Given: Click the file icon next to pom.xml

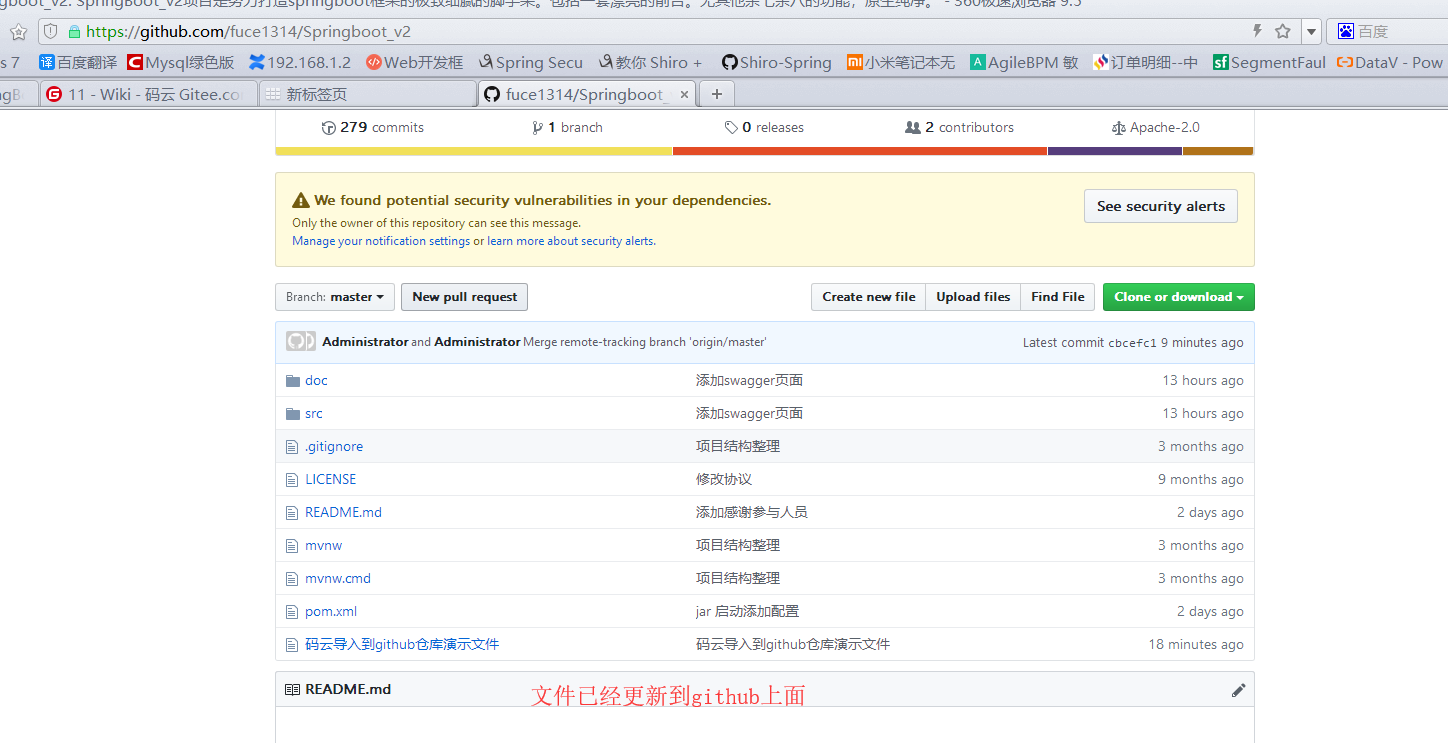Looking at the screenshot, I should point(292,611).
